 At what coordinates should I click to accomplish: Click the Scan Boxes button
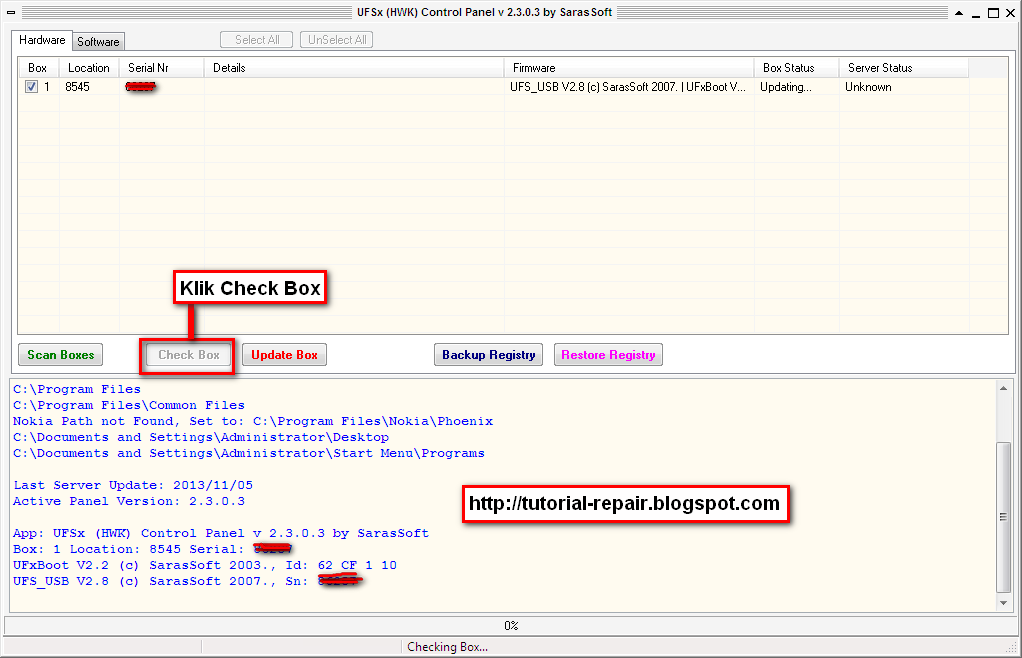coord(61,355)
